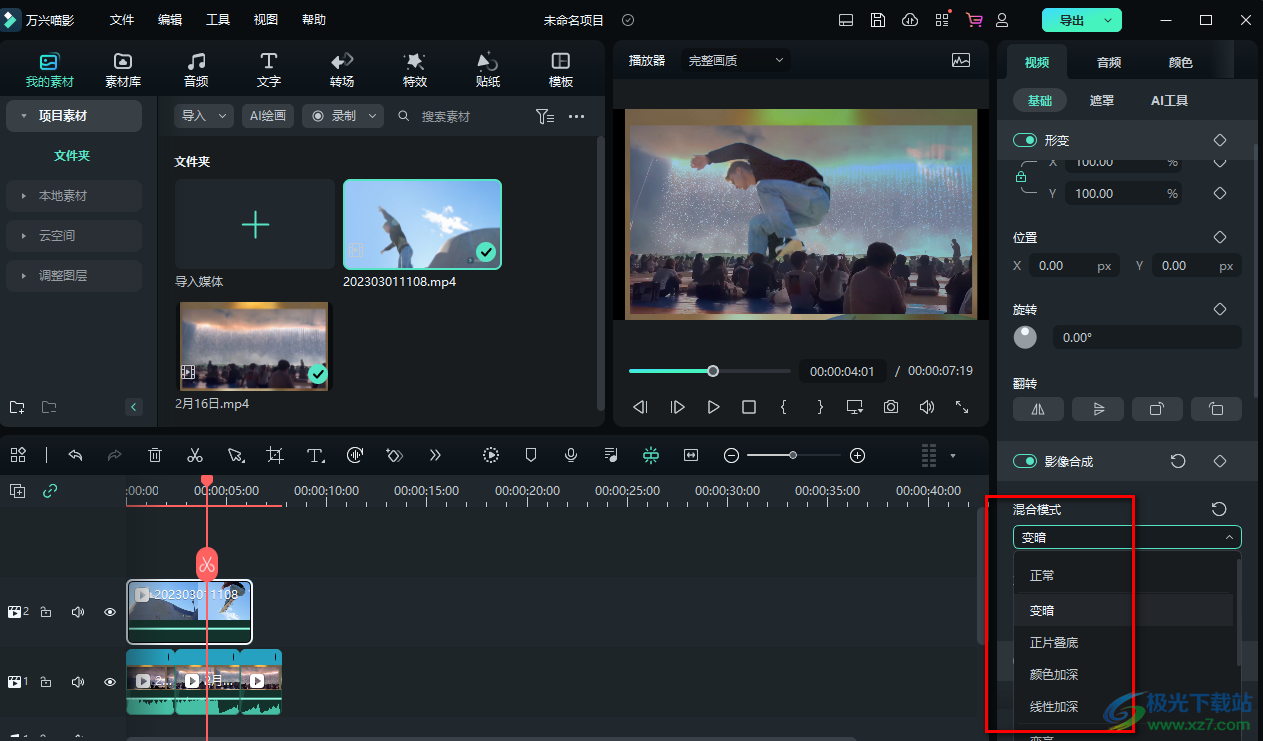Open the video scopes icon in player
The height and width of the screenshot is (741, 1263).
pos(961,60)
